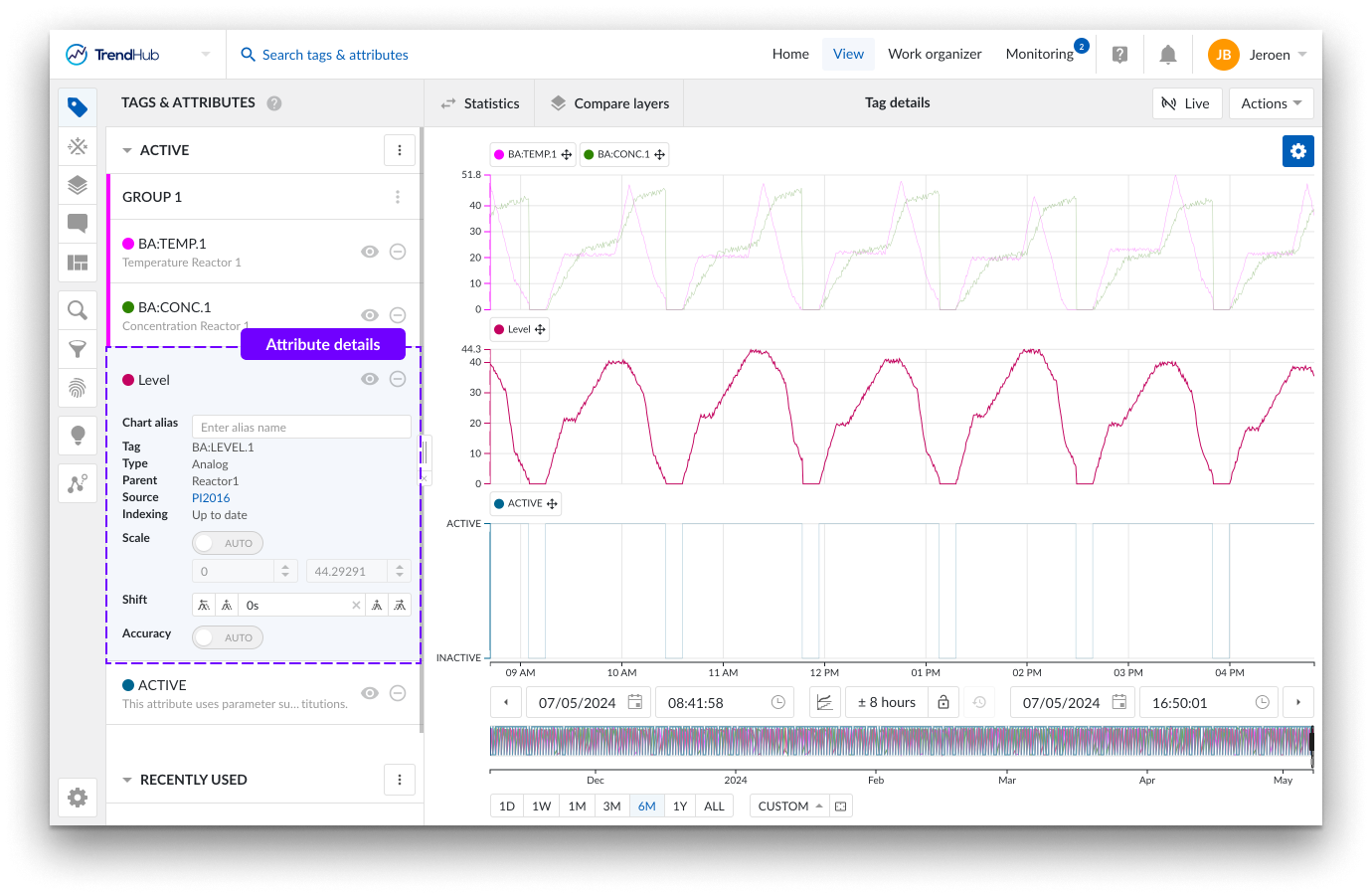
Task: Open the layers icon in sidebar
Action: click(78, 185)
